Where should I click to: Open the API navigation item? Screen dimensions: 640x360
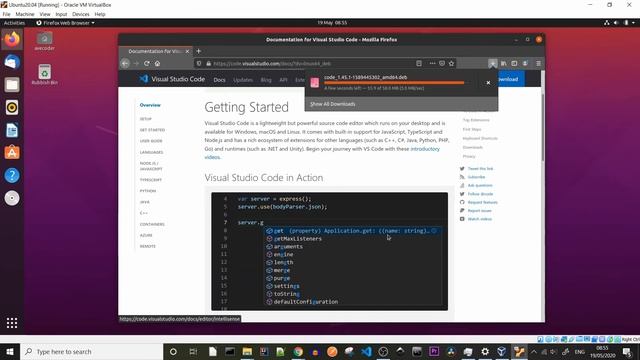coord(283,80)
